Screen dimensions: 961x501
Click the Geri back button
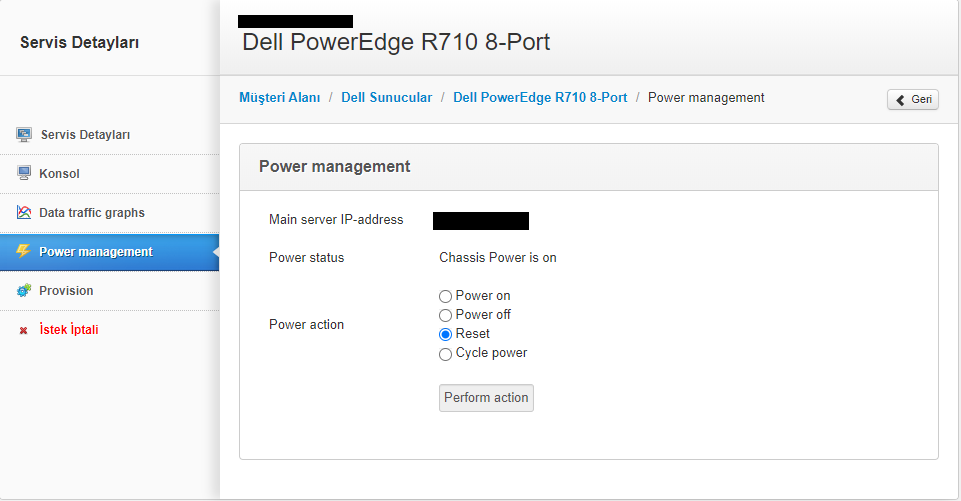click(913, 99)
